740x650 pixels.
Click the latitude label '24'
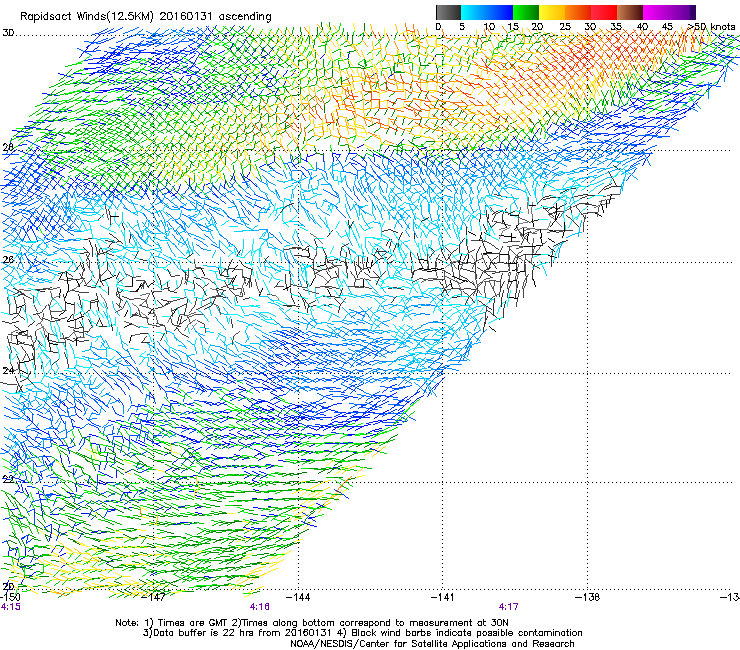pyautogui.click(x=8, y=371)
